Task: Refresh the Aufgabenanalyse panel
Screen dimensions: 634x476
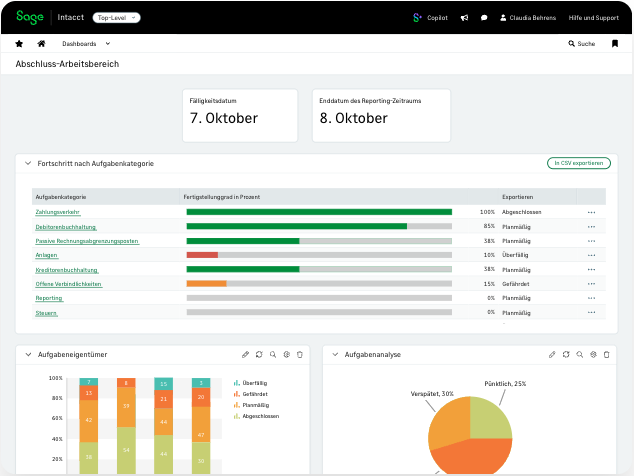Action: [566, 355]
